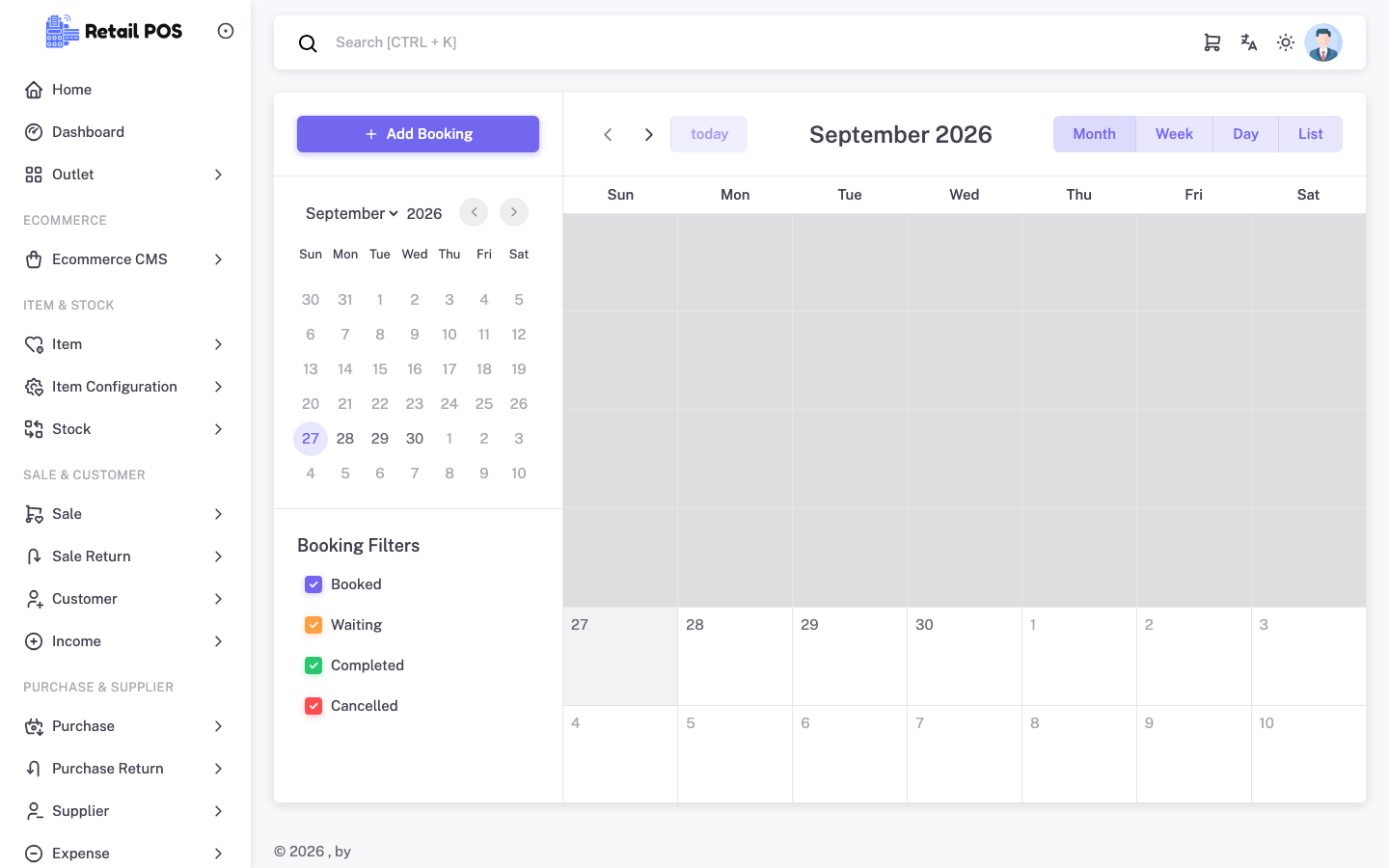
Task: Click the mini calendar next month arrow
Action: pos(514,212)
